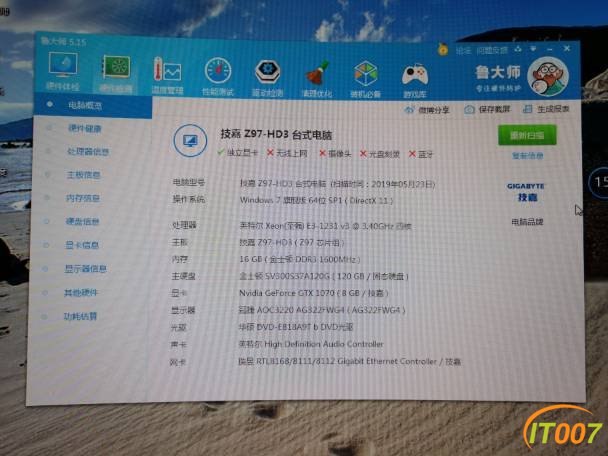
Task: Click the Nvidia GeForce GTX 1070 value
Action: coord(314,293)
